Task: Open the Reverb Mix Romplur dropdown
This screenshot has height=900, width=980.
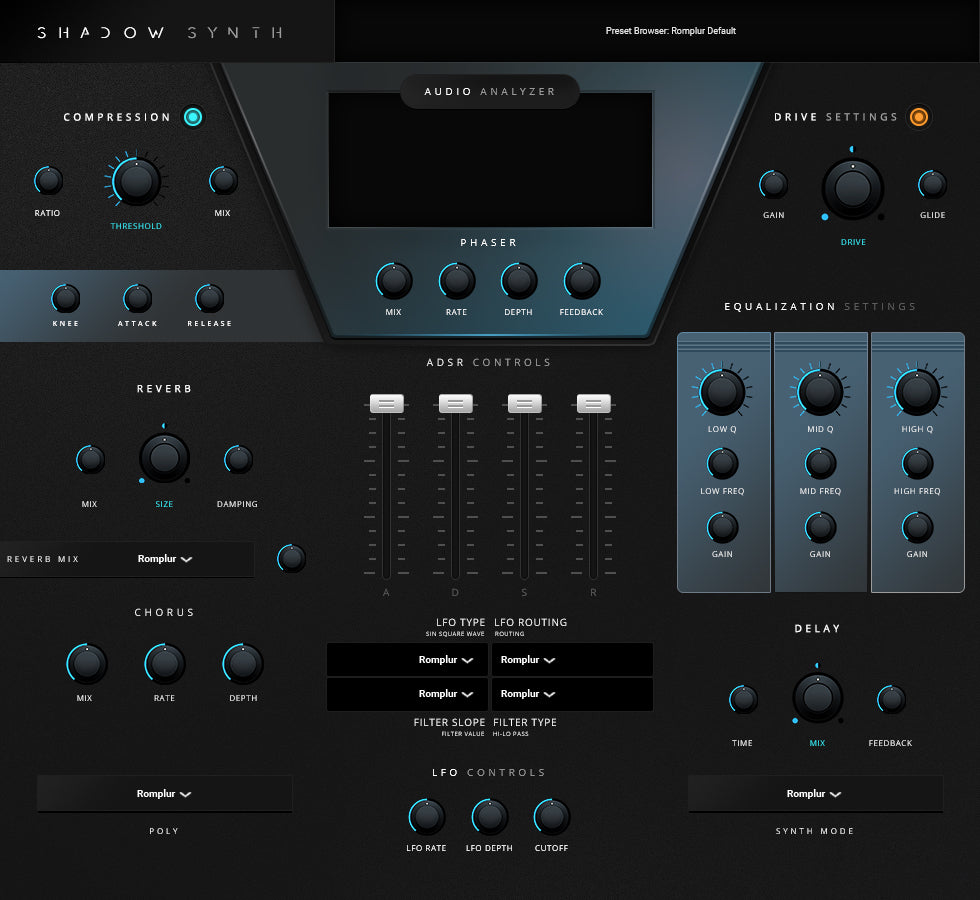Action: pos(164,559)
